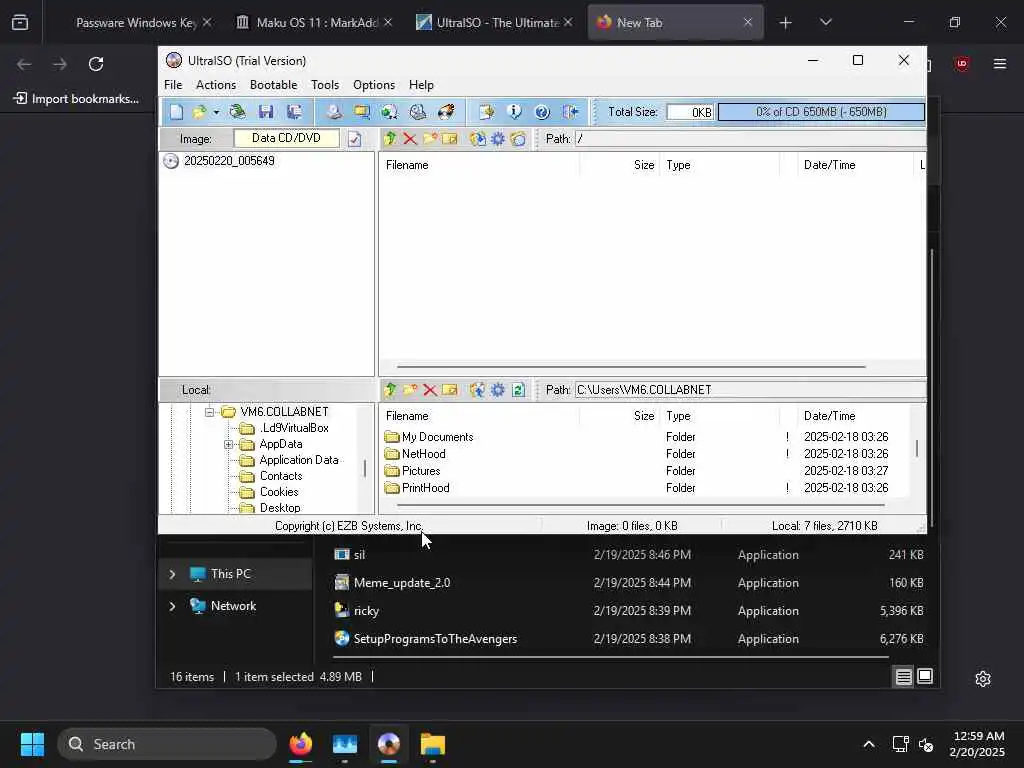Click the image pane Path field

[x=750, y=138]
